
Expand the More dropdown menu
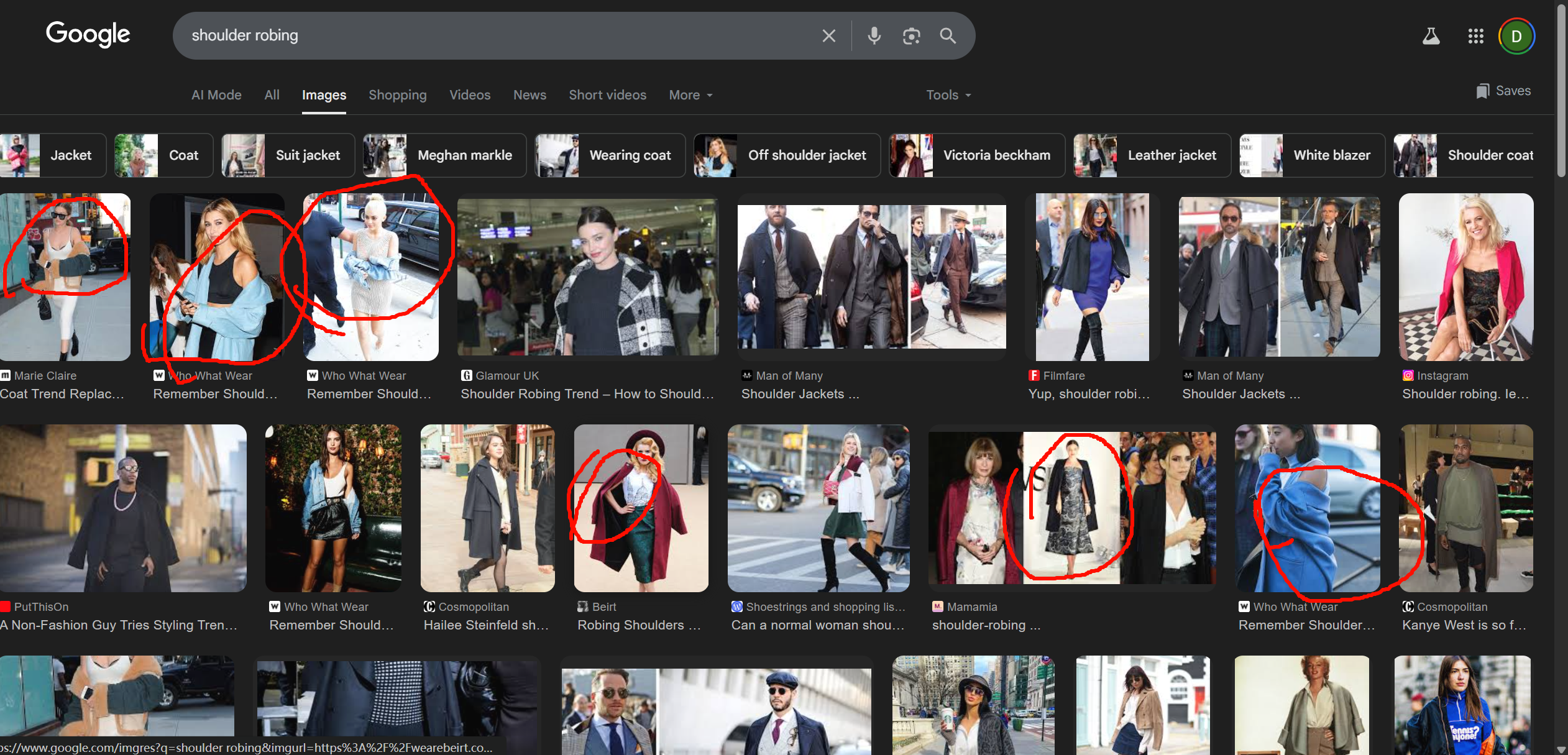[x=690, y=95]
